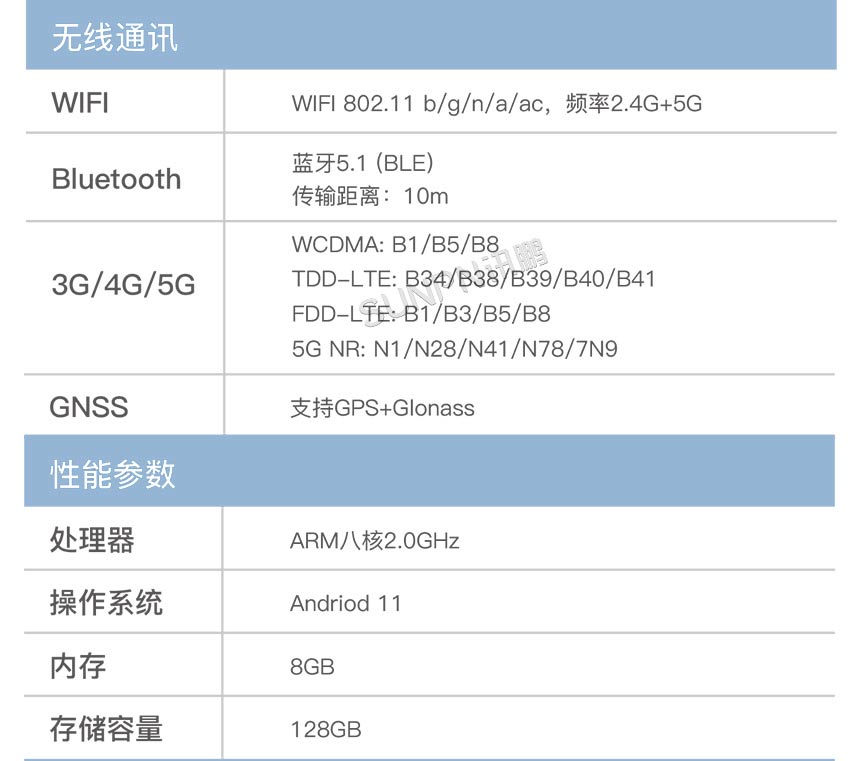Viewport: 860px width, 761px height.
Task: Select the Bluetooth row label
Action: (116, 180)
